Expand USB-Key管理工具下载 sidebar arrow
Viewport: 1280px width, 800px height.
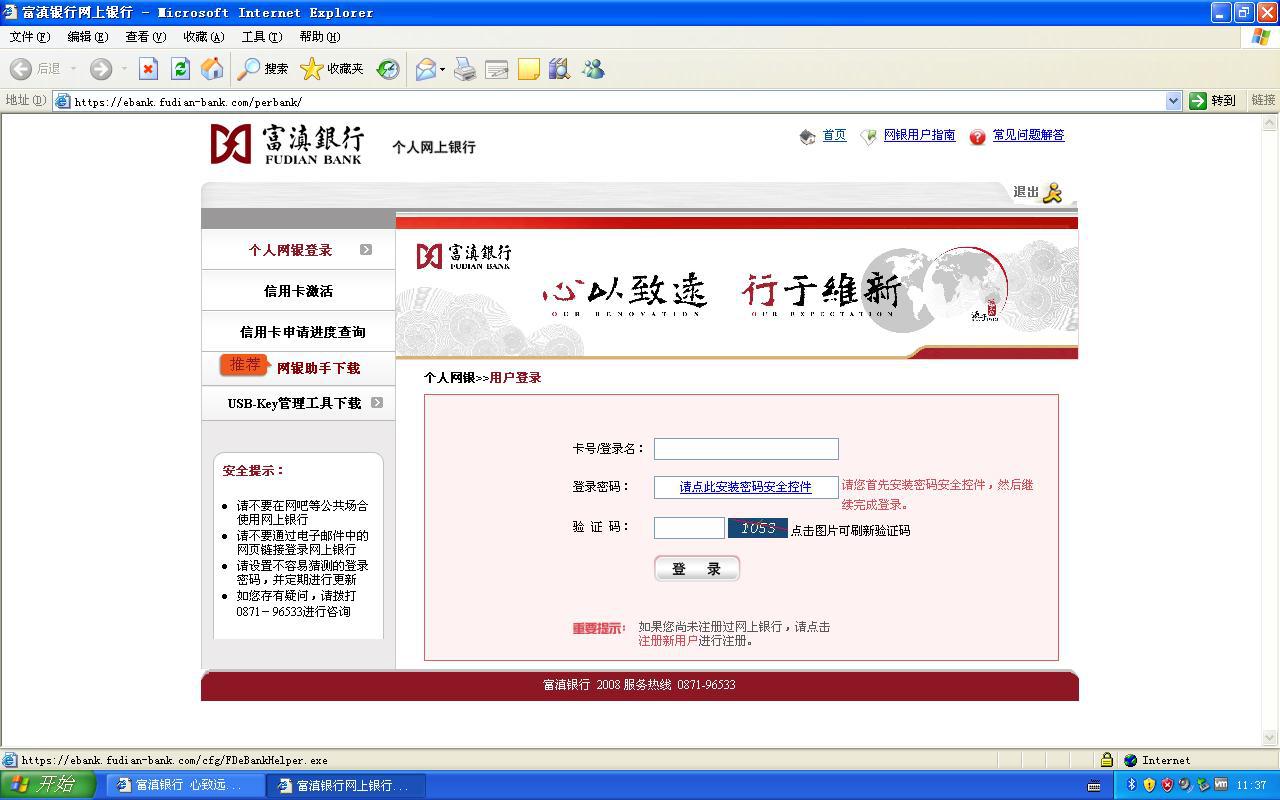[377, 403]
